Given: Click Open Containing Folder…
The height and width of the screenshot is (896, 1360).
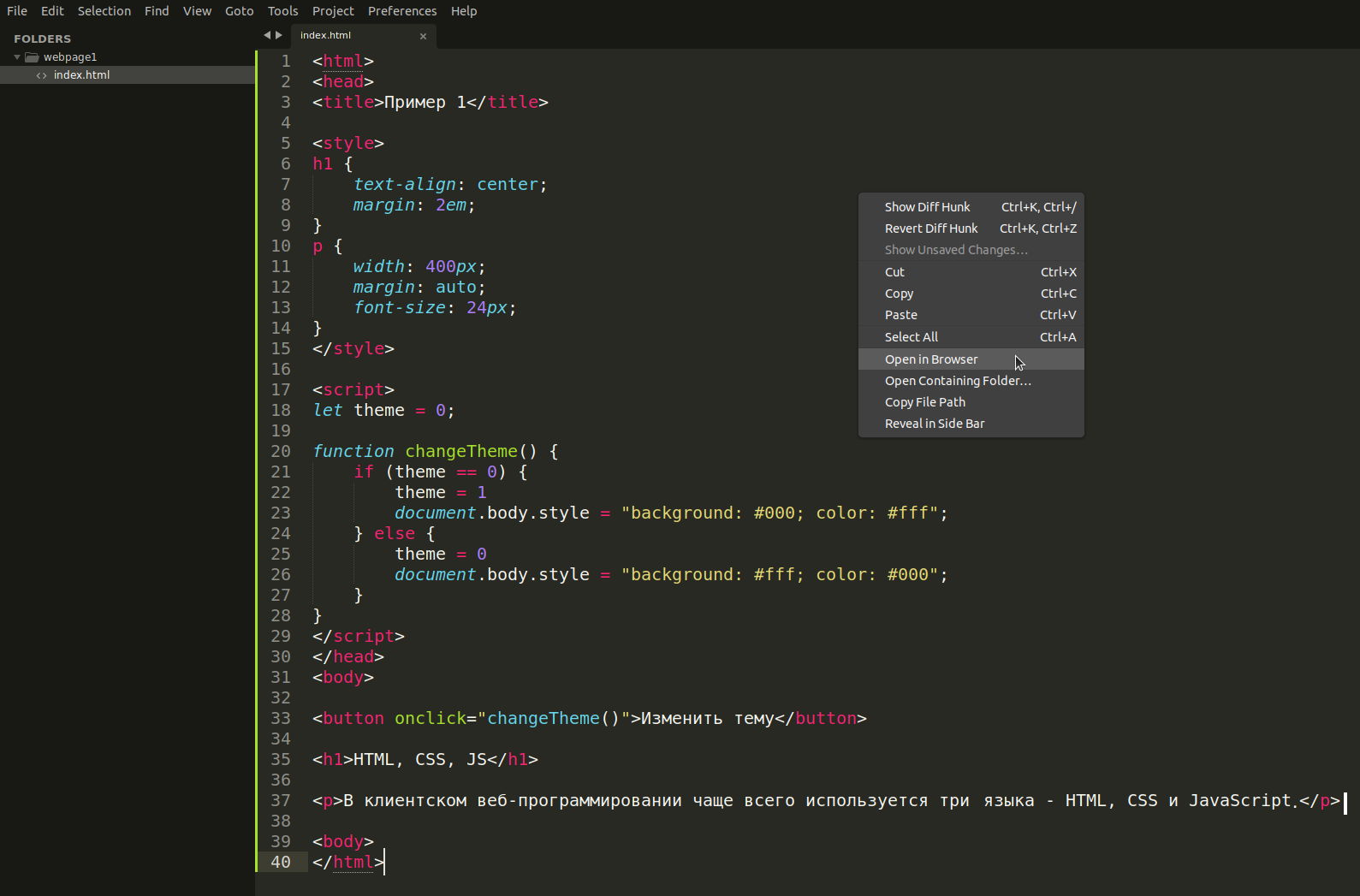Looking at the screenshot, I should point(971,381).
